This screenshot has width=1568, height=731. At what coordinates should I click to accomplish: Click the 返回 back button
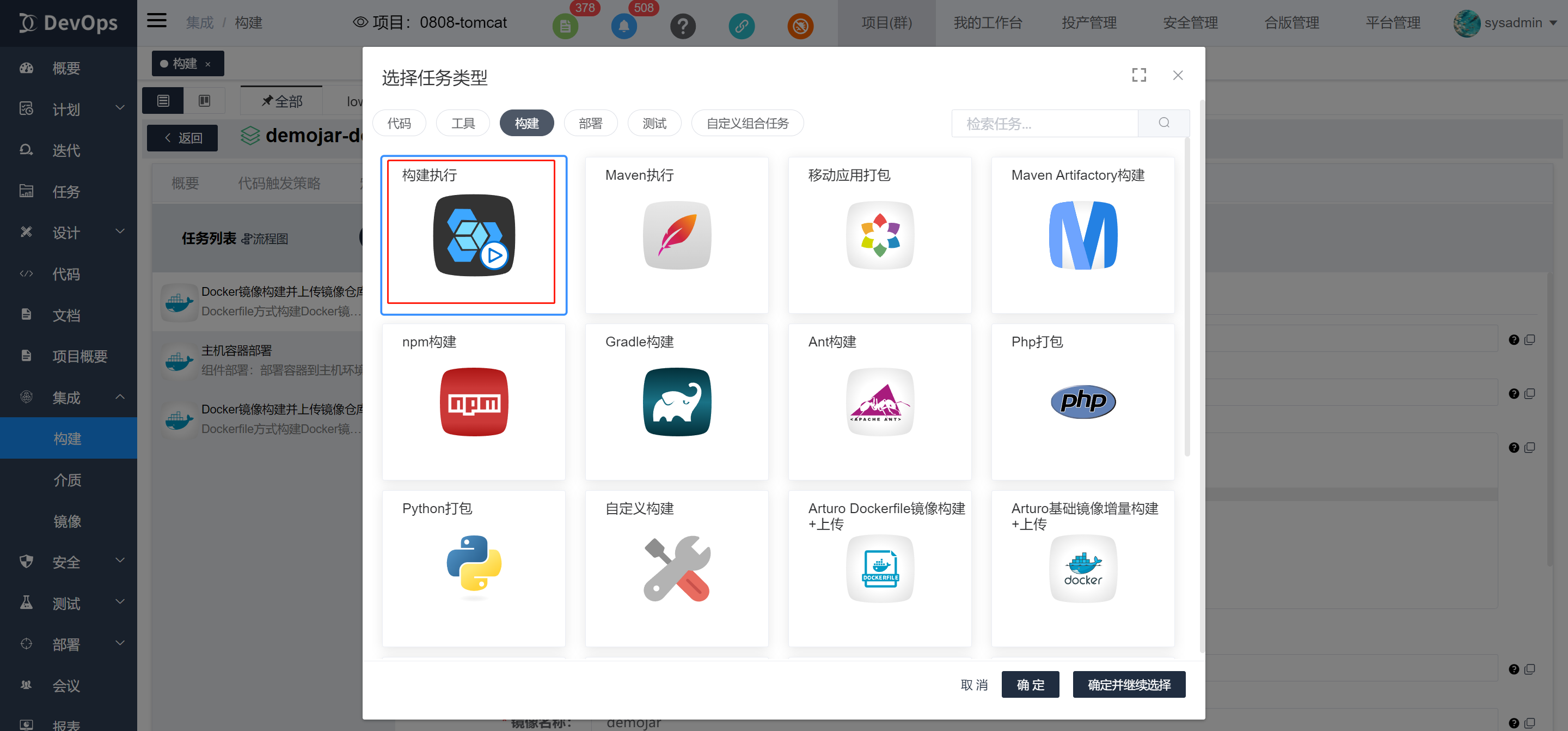(182, 138)
